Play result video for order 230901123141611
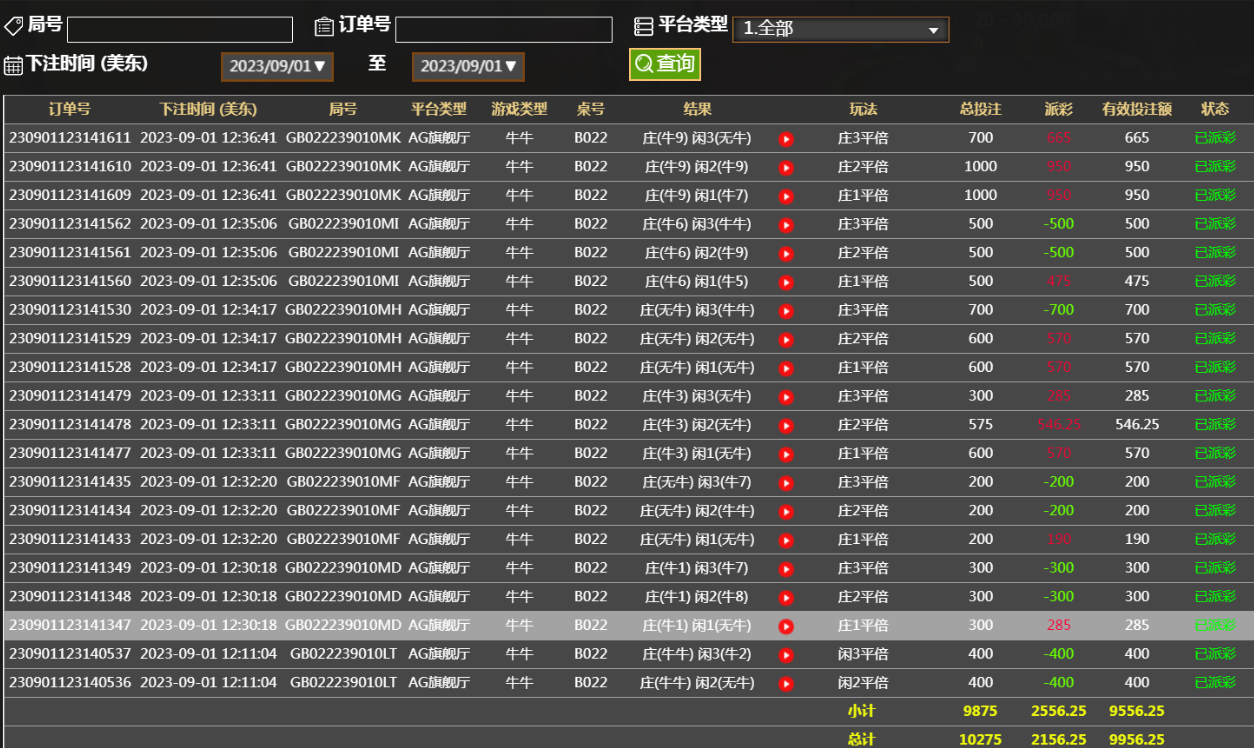Image resolution: width=1254 pixels, height=748 pixels. 786,139
